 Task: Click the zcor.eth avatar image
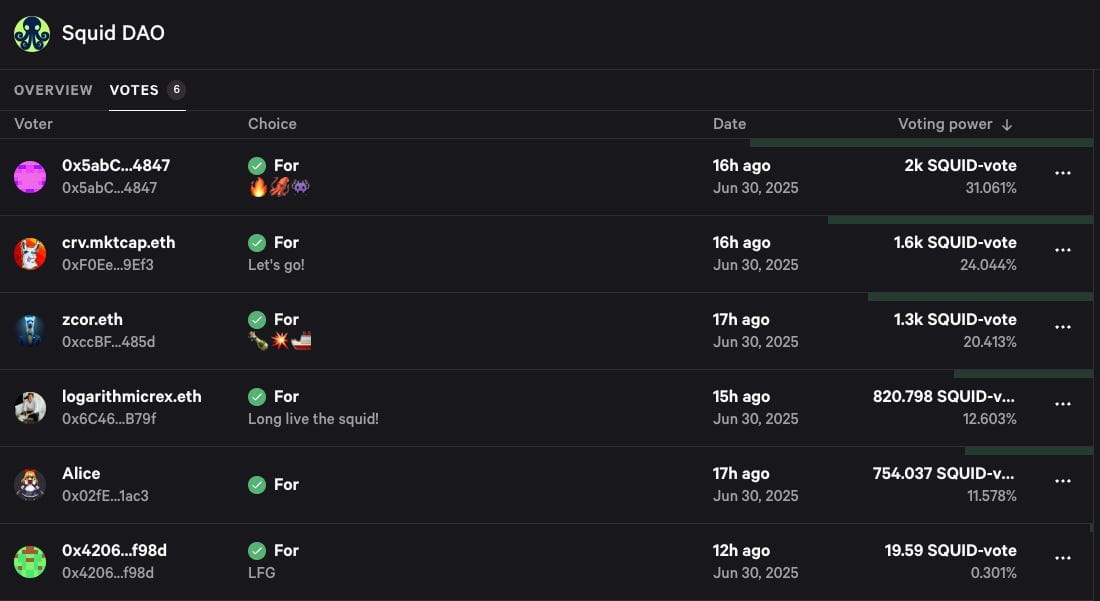[30, 331]
